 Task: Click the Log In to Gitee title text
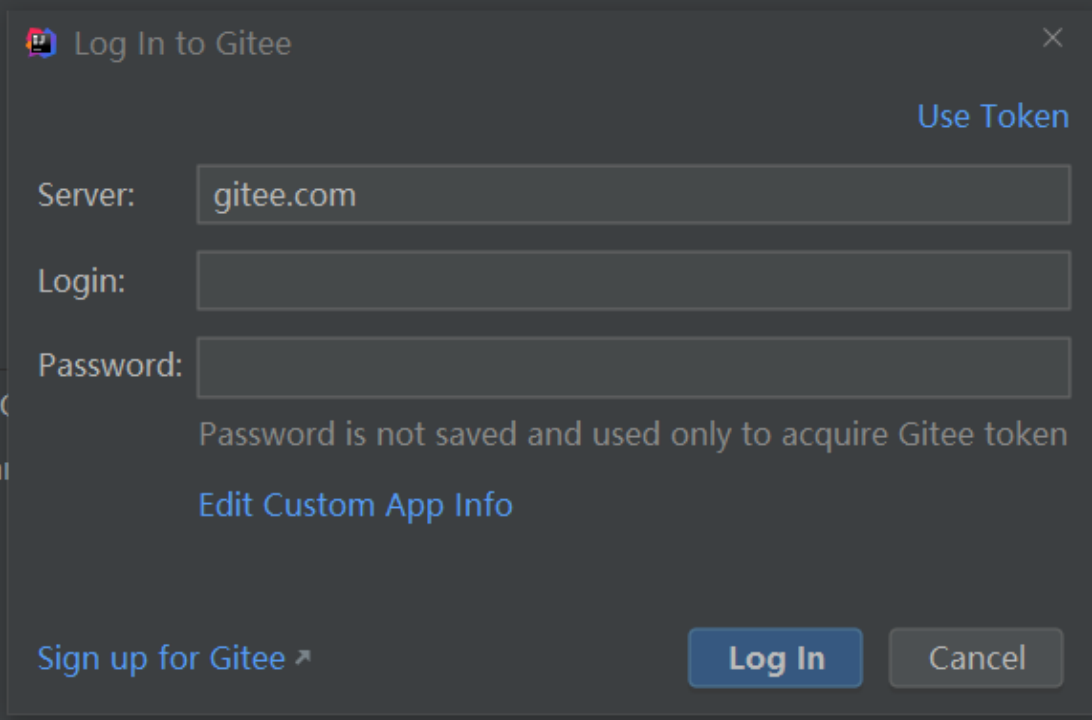182,44
